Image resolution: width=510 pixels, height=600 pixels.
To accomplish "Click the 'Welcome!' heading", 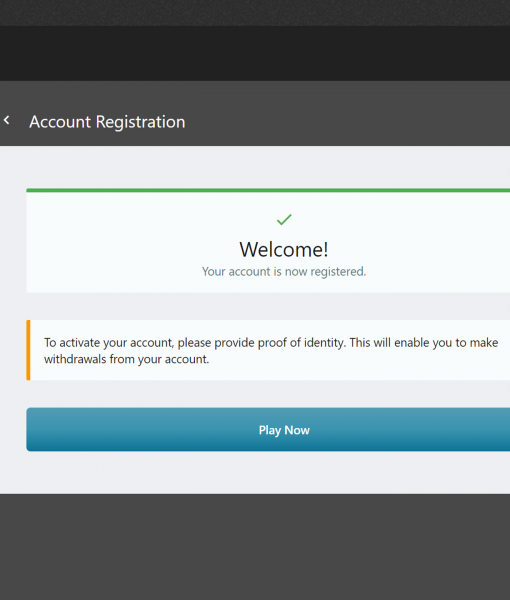I will tap(284, 249).
